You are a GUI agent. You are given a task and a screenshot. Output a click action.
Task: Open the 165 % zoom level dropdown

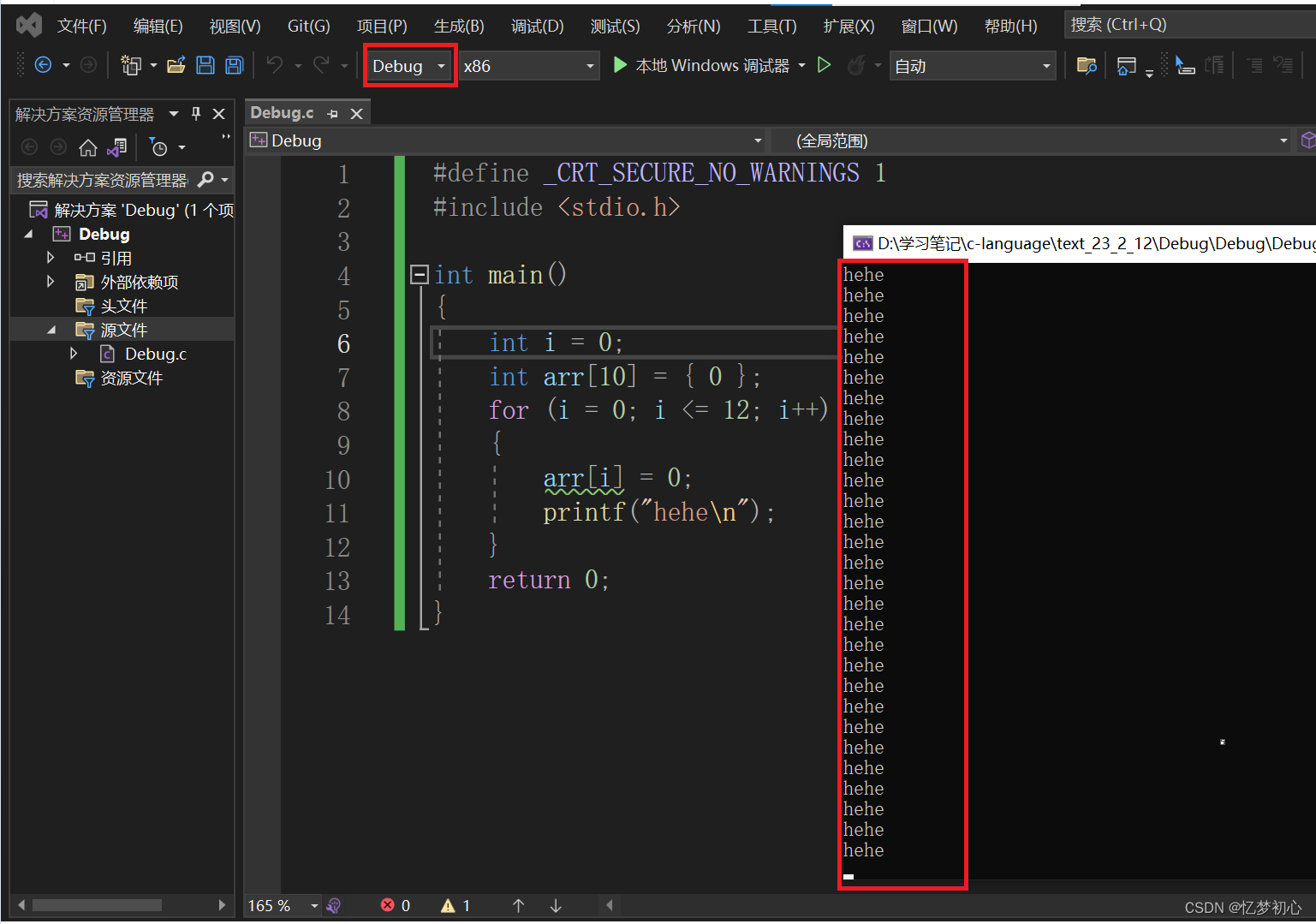point(283,905)
